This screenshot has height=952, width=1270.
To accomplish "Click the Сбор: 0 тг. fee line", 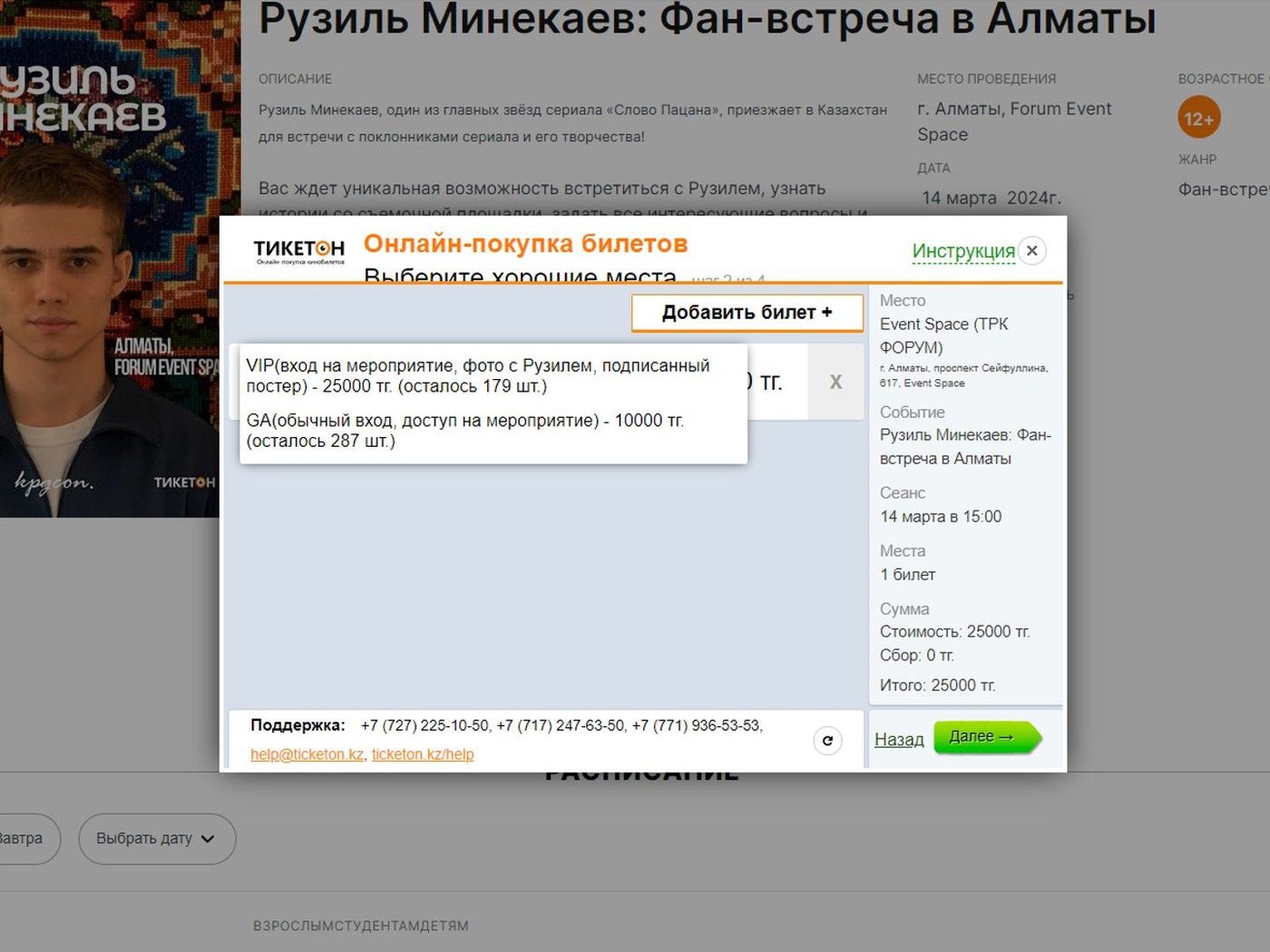I will [916, 656].
